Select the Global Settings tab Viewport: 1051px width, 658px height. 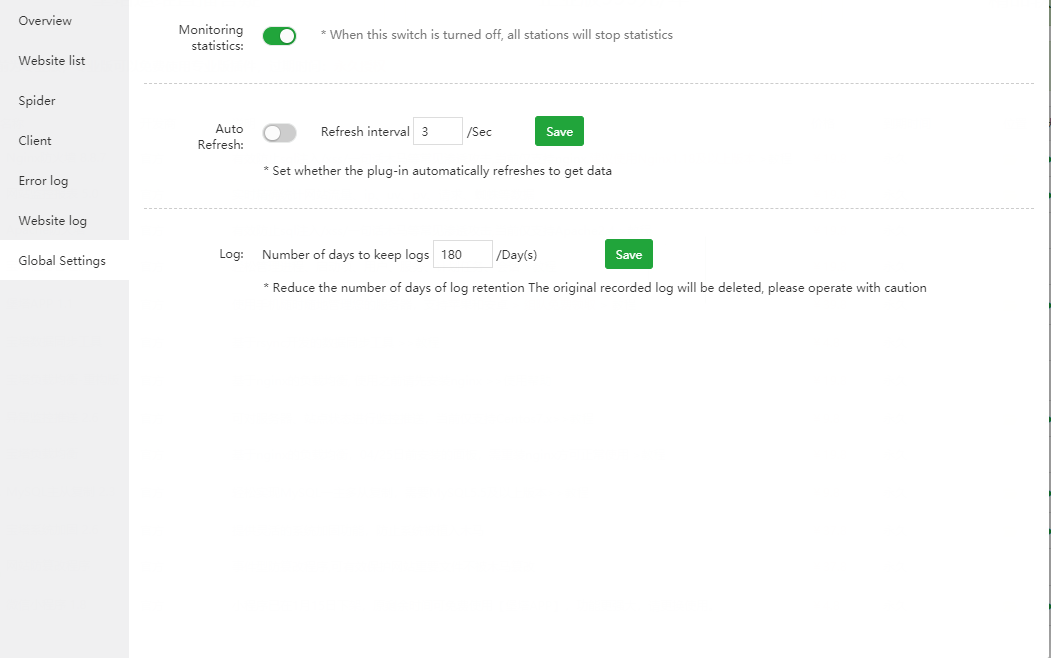pyautogui.click(x=62, y=261)
